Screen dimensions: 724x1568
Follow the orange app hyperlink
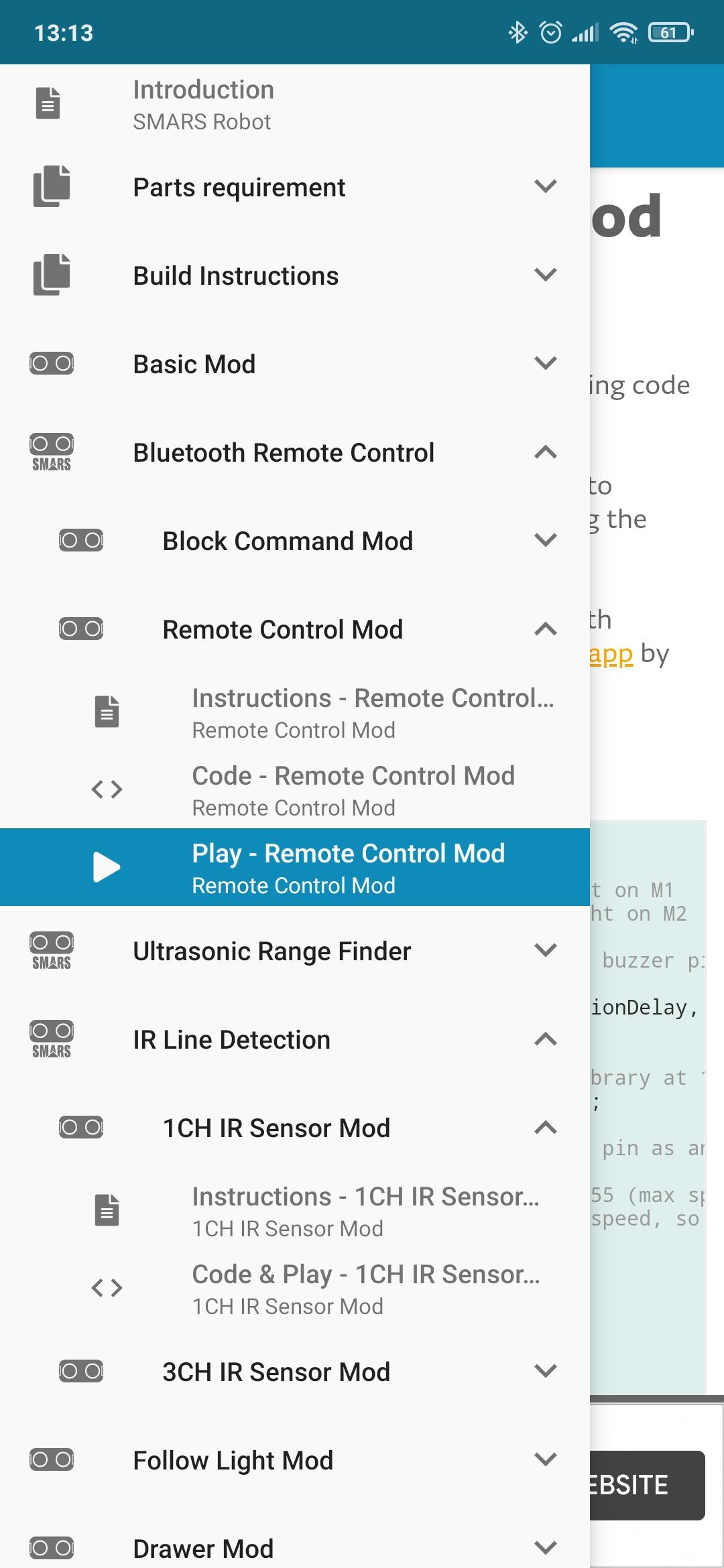point(611,655)
